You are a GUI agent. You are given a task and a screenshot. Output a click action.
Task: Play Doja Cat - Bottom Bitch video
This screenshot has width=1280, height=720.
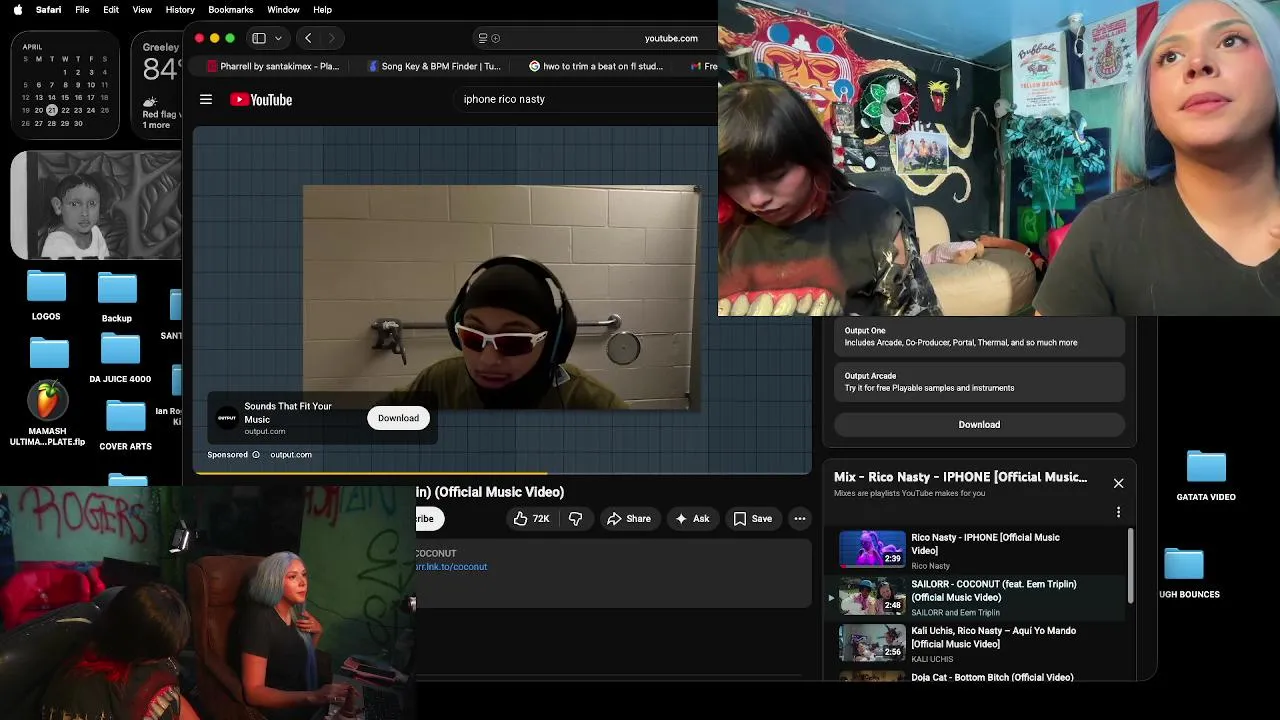(x=979, y=677)
